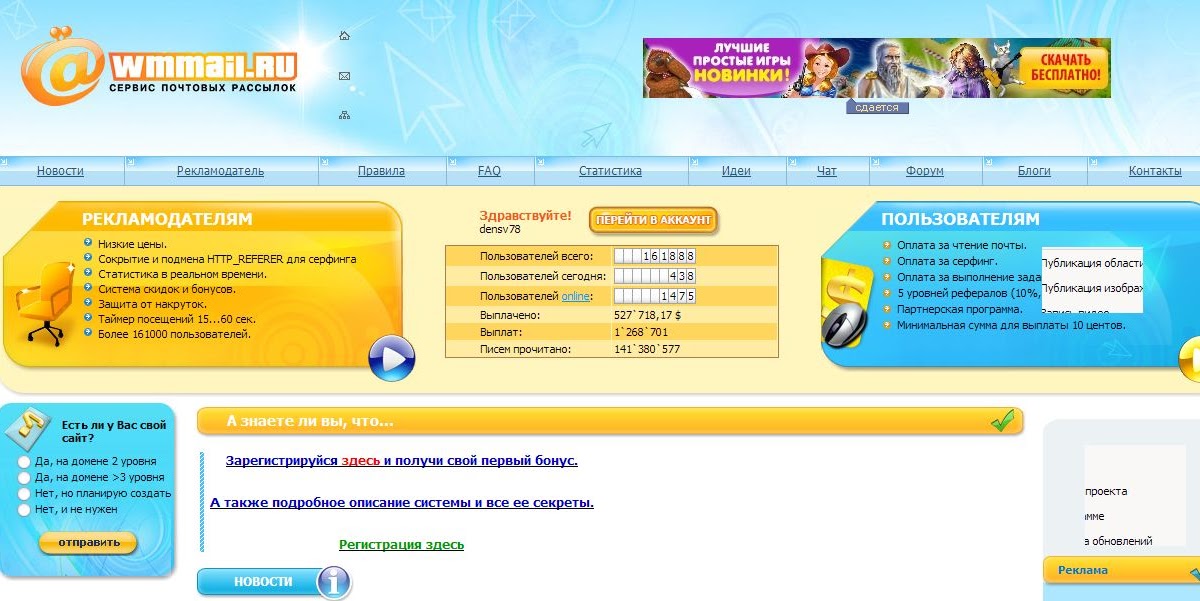Click the green checkmark icon
This screenshot has width=1200, height=601.
click(1003, 421)
